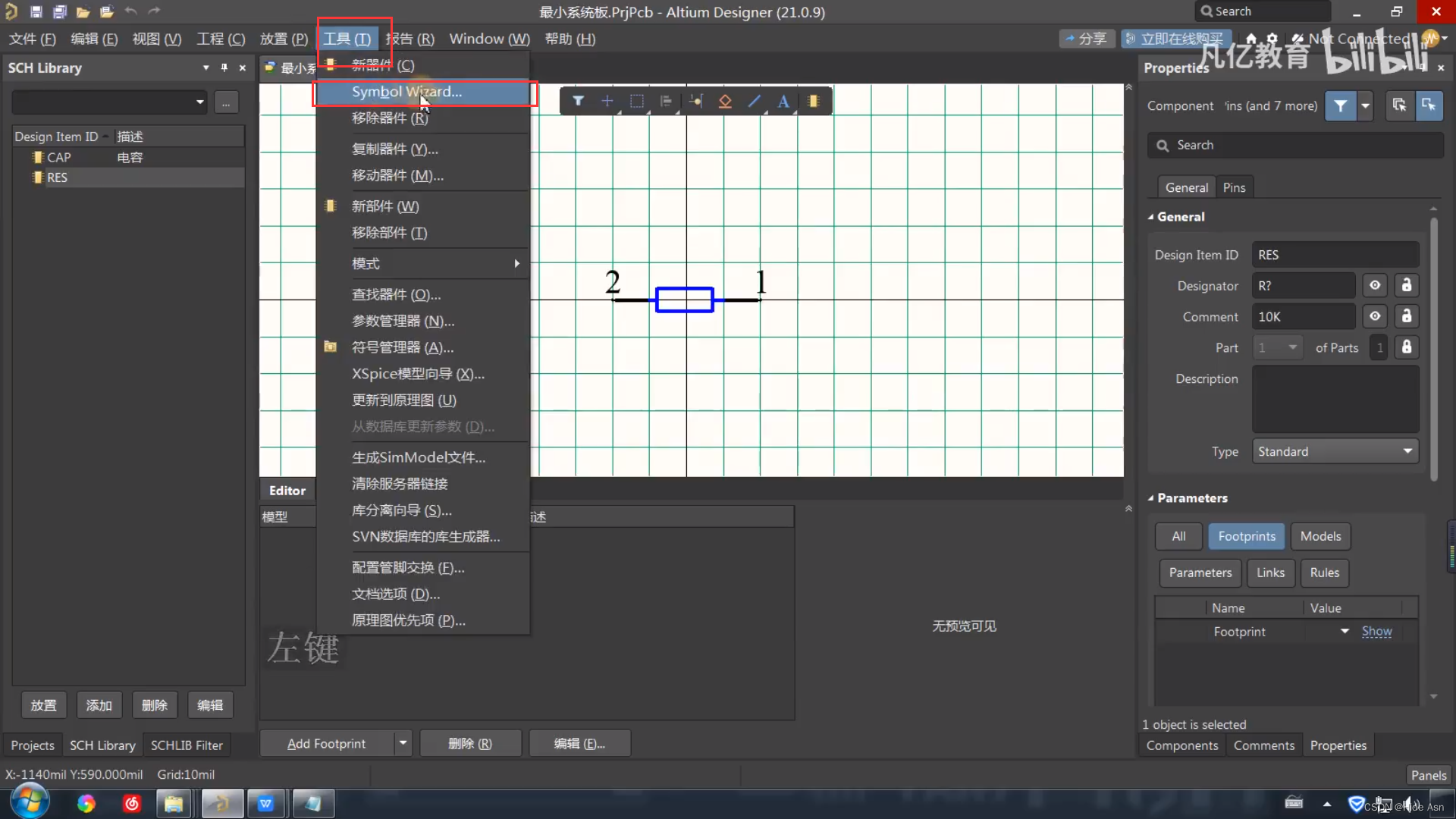Toggle Designator visibility eye
The image size is (1456, 819).
click(1375, 285)
